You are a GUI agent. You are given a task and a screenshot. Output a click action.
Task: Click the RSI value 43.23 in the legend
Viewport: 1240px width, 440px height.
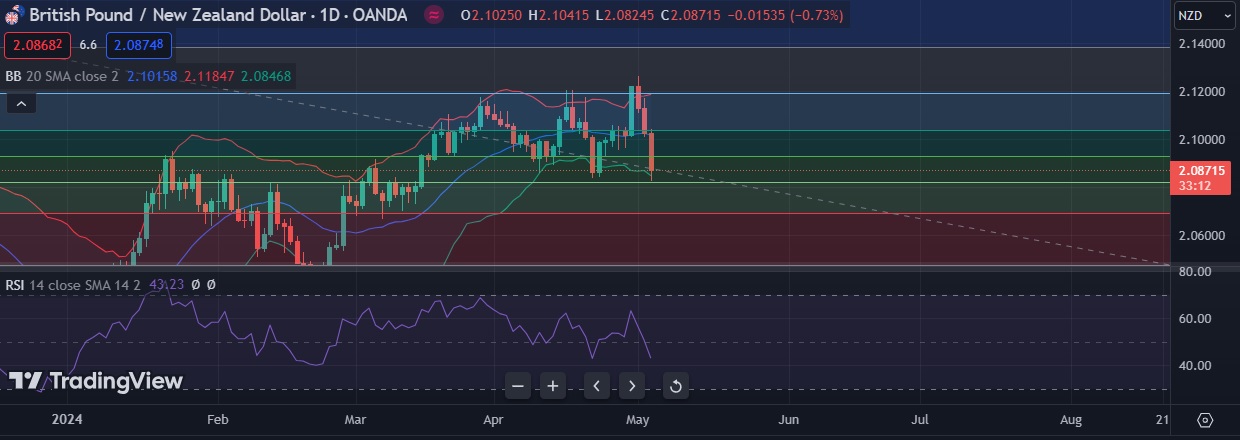click(166, 285)
